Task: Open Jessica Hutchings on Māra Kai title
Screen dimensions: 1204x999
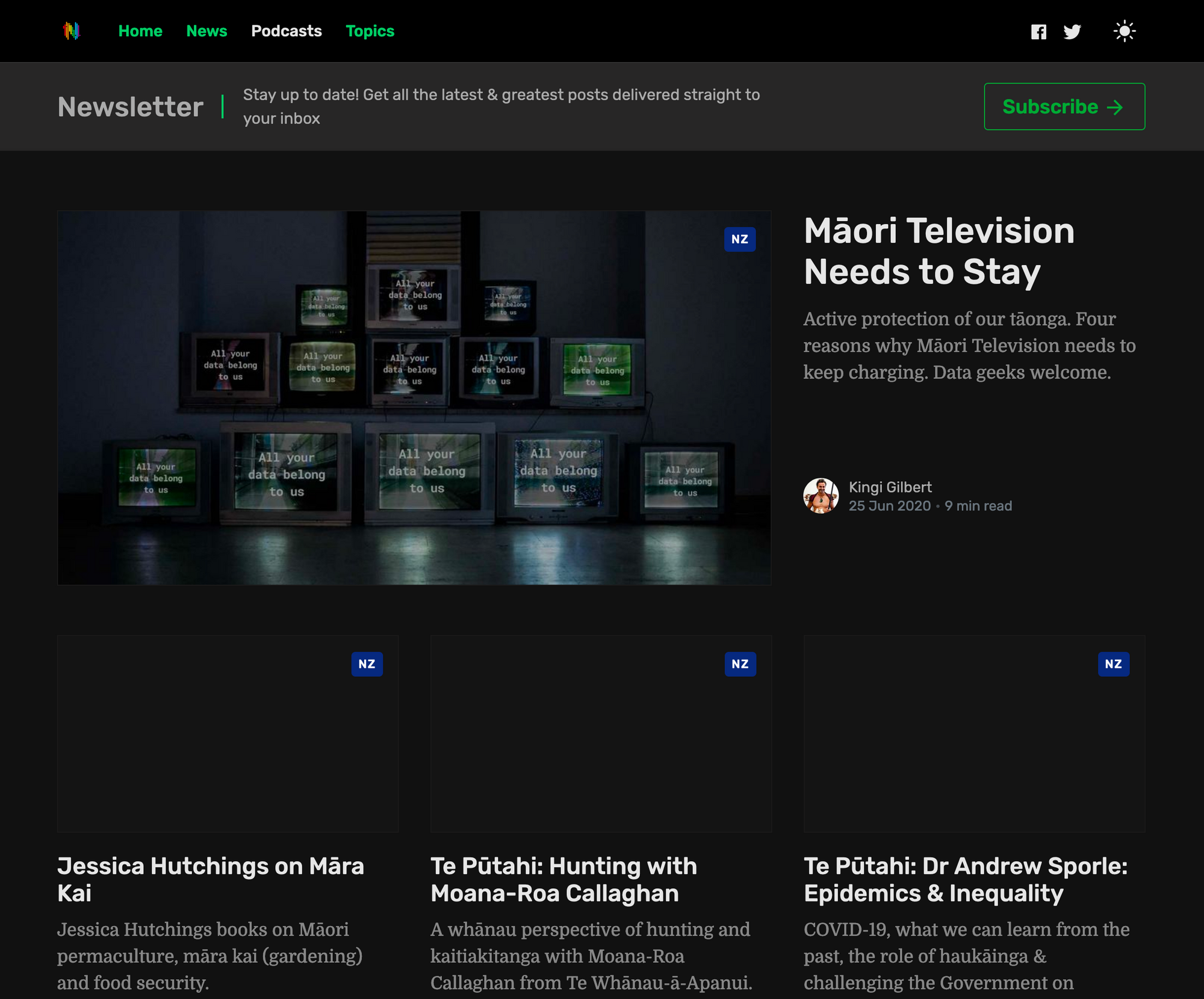Action: coord(211,879)
